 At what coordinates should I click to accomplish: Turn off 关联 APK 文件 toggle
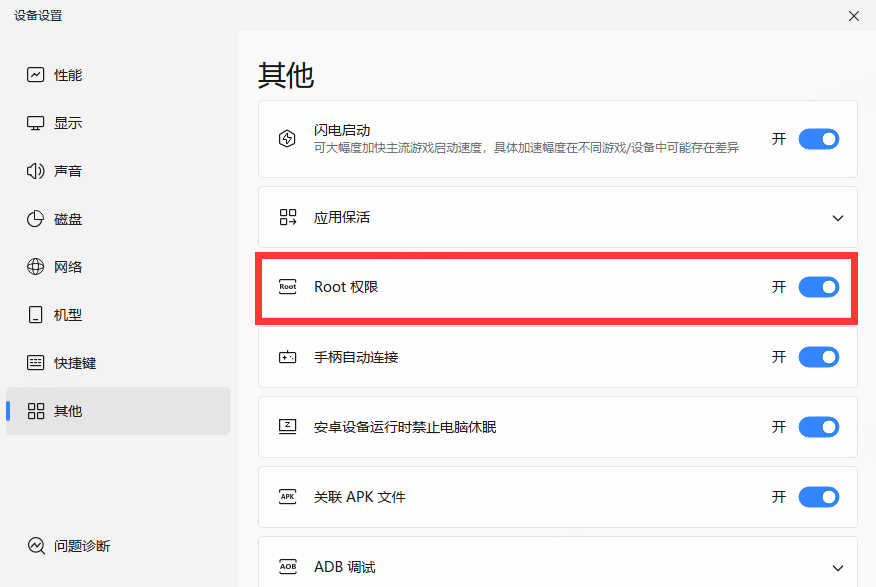pyautogui.click(x=818, y=497)
